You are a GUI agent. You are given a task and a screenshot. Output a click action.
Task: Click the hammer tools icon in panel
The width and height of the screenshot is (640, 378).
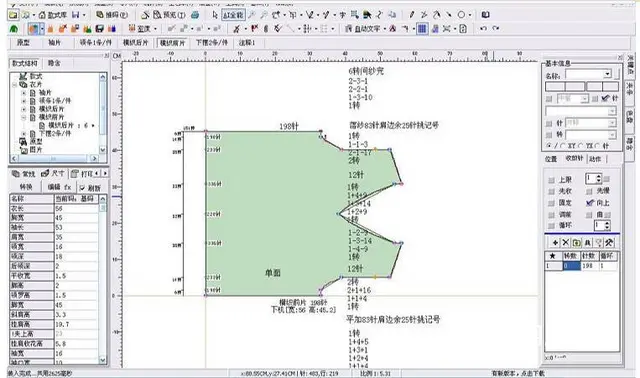609,242
